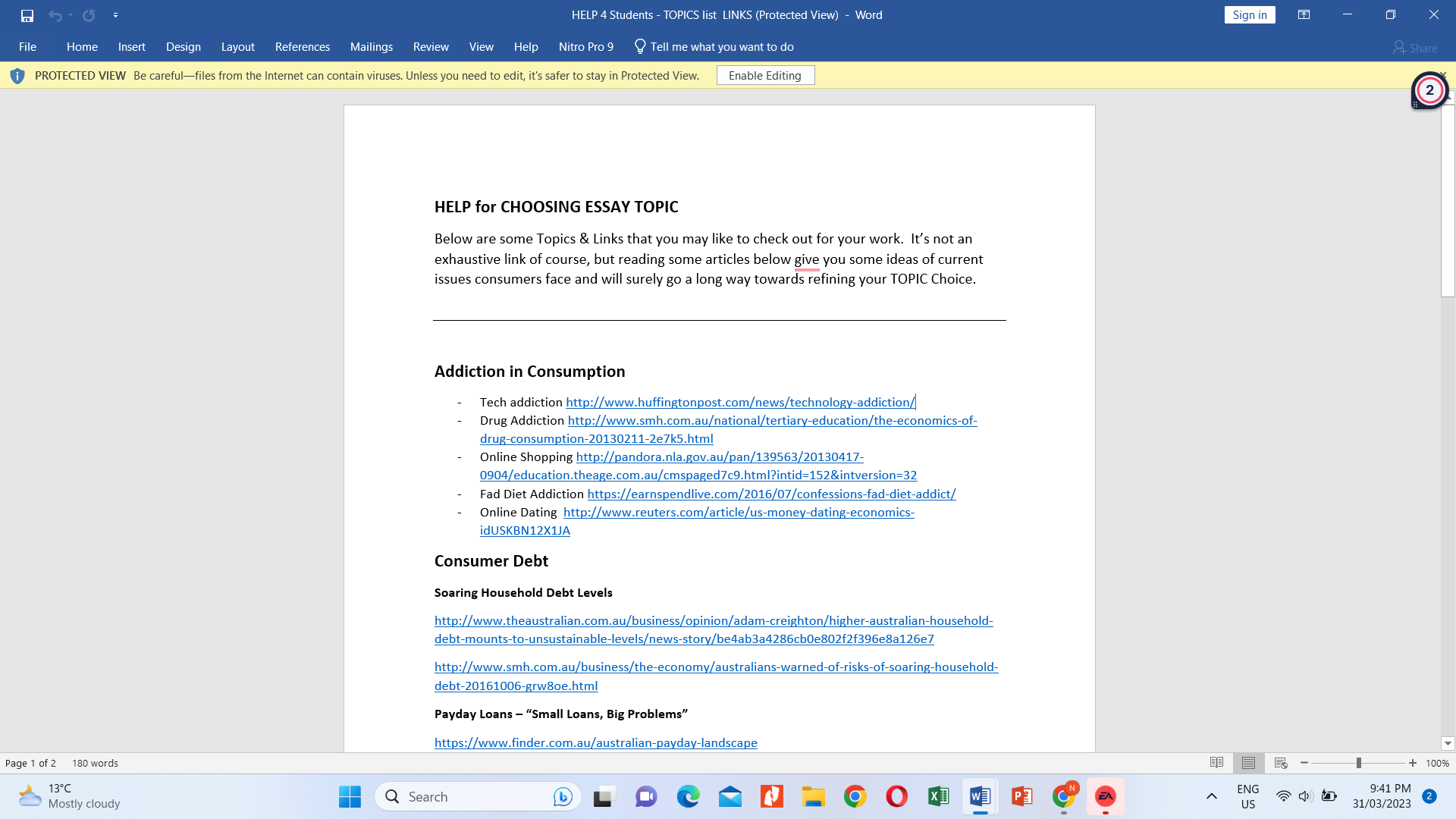The image size is (1456, 819).
Task: Click the Undo arrow icon
Action: 55,15
